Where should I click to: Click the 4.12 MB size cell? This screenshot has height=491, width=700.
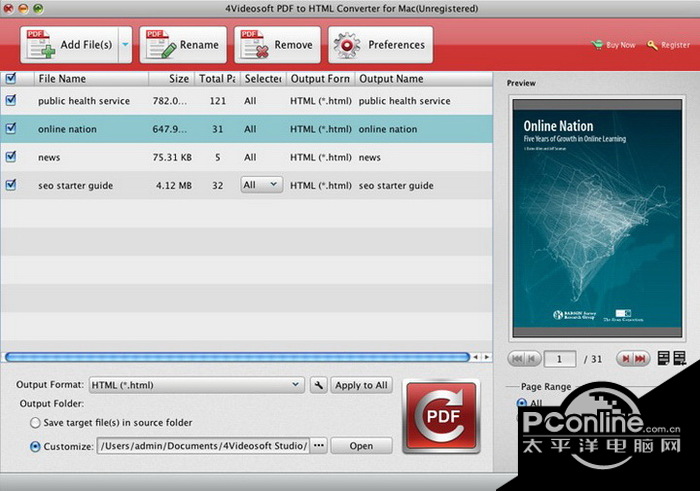click(x=174, y=186)
